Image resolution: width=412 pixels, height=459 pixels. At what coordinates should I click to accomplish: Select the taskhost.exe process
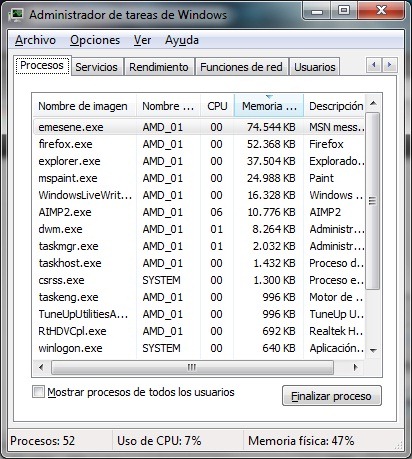click(x=199, y=263)
